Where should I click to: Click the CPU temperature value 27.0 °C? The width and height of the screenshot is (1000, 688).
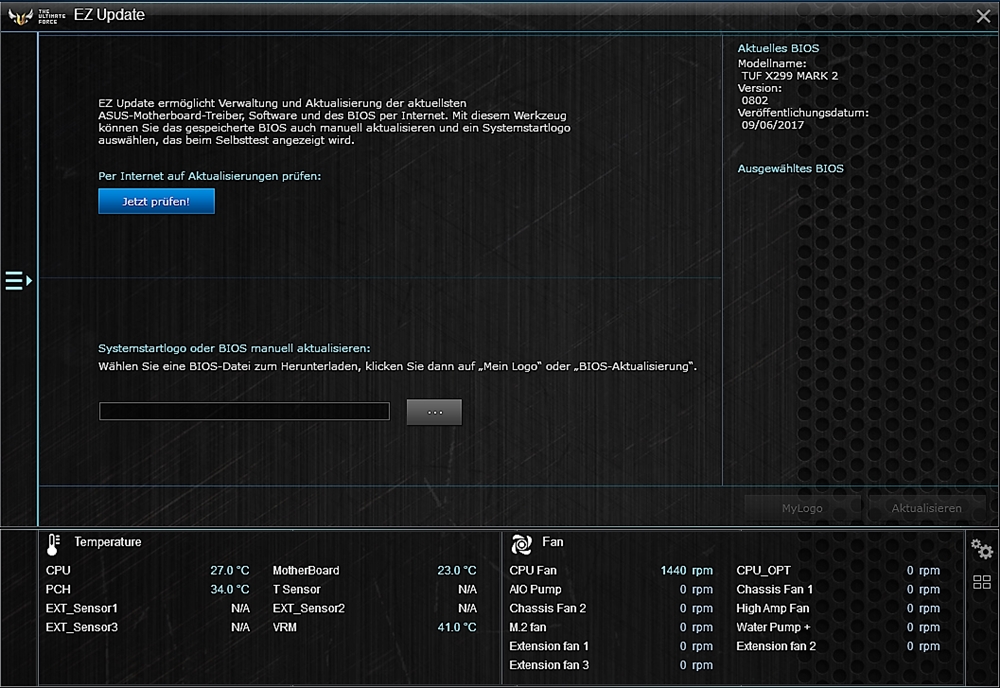(230, 571)
